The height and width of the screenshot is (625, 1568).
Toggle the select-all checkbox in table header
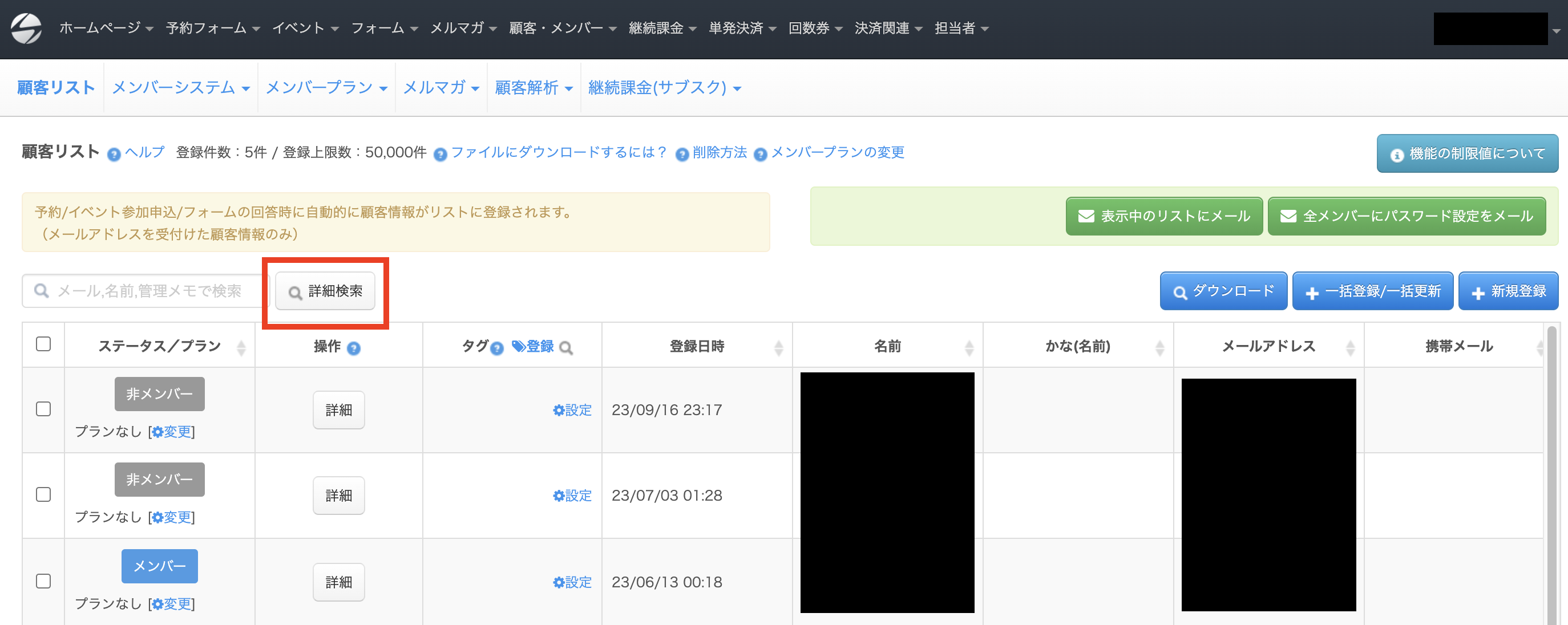coord(43,344)
